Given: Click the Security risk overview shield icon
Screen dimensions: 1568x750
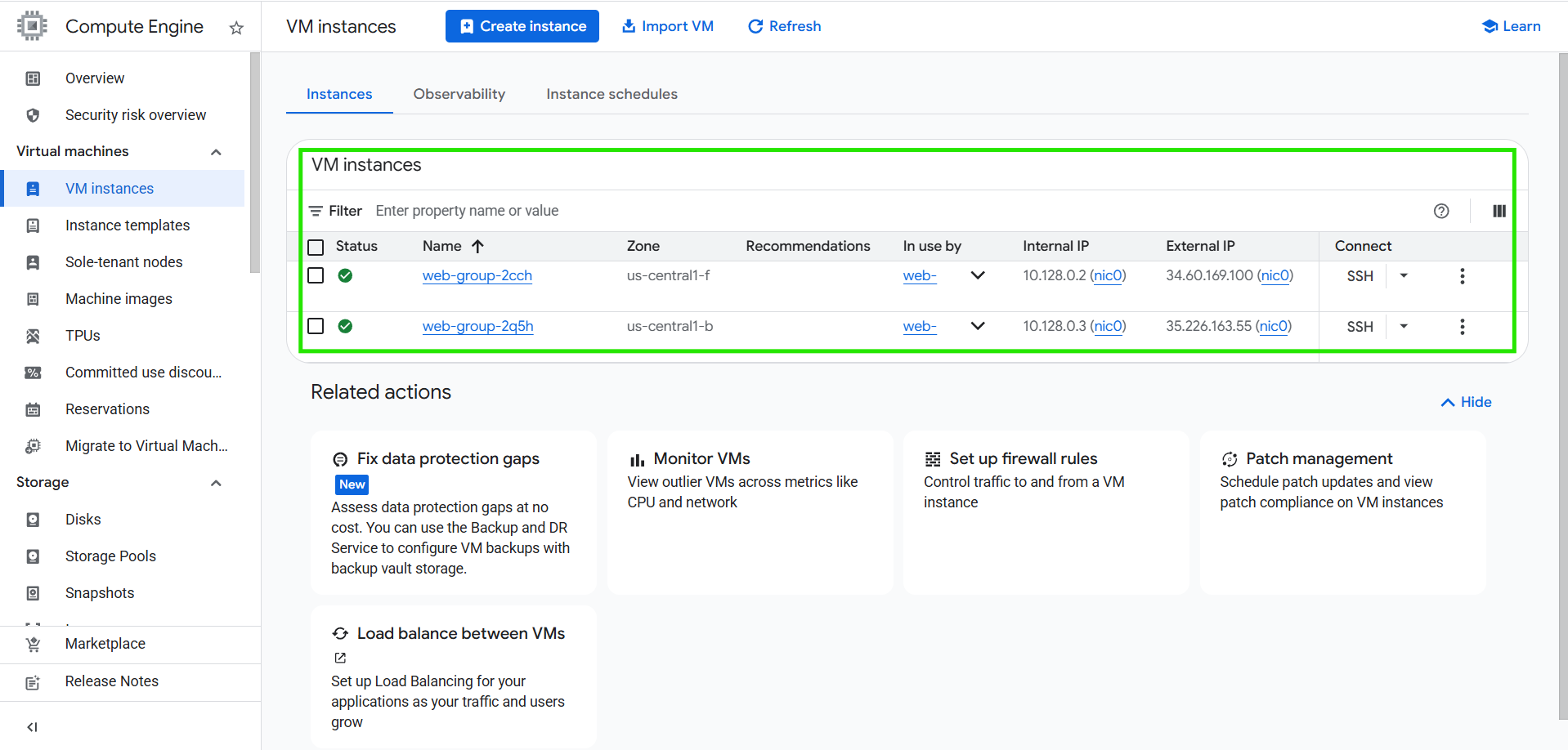Looking at the screenshot, I should pyautogui.click(x=33, y=115).
